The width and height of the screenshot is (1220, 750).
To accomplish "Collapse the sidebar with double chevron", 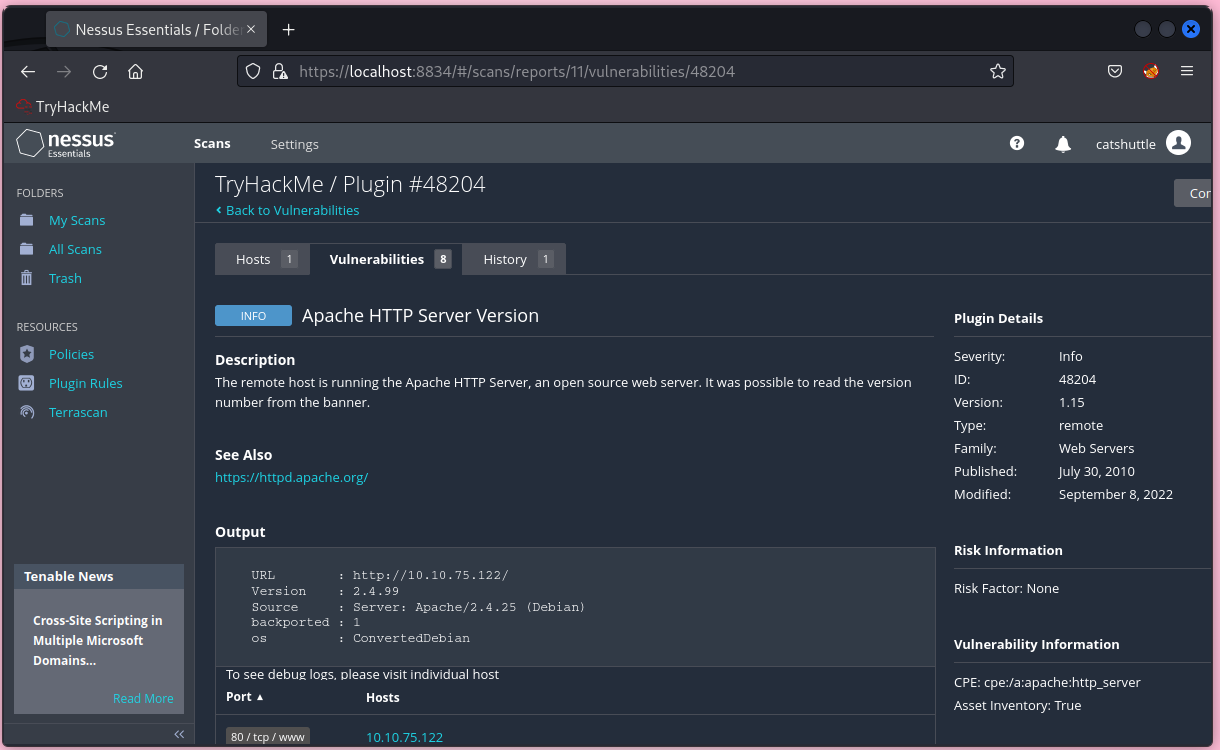I will click(x=179, y=734).
